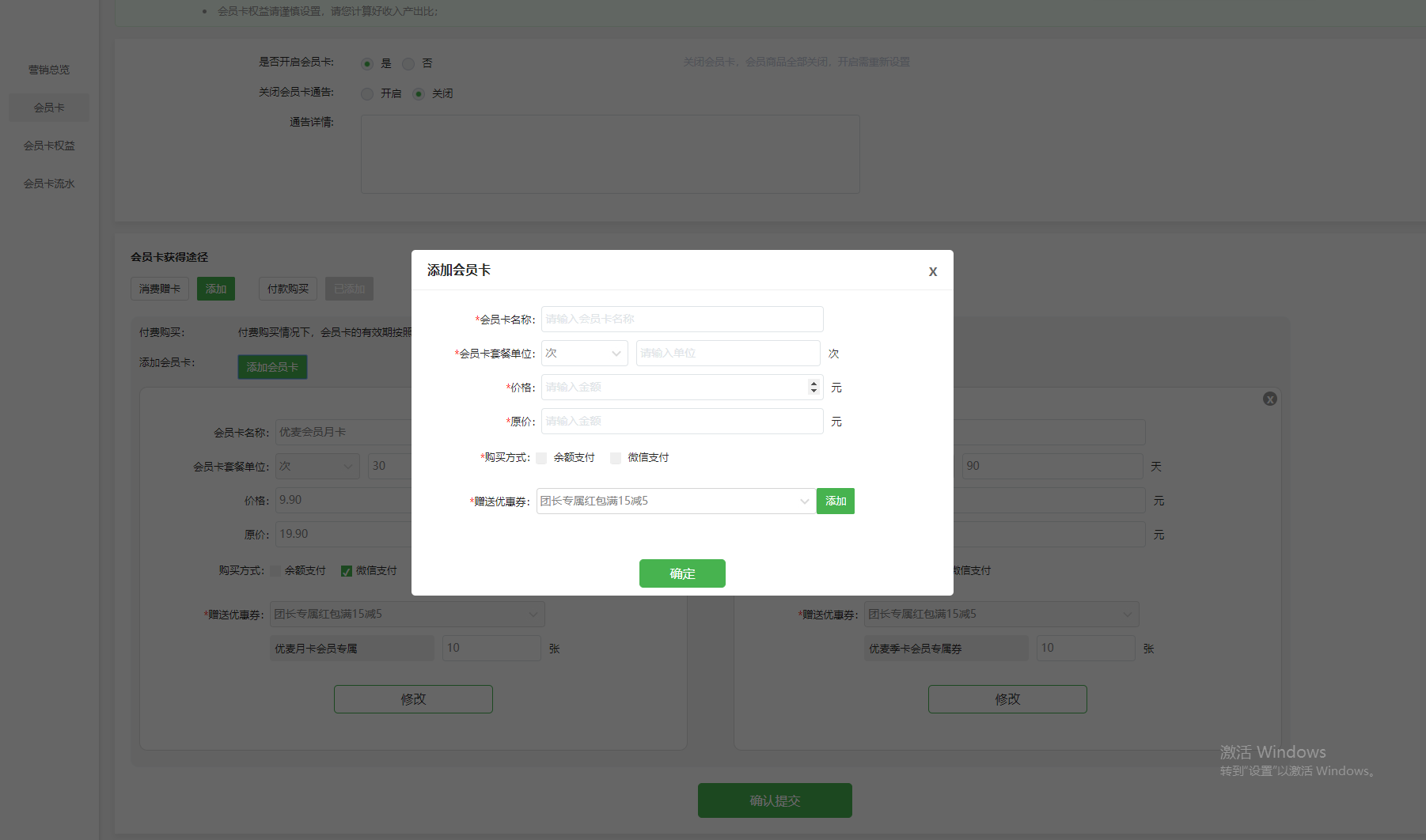Close the 添加会员卡 dialog
The width and height of the screenshot is (1426, 840).
[932, 271]
